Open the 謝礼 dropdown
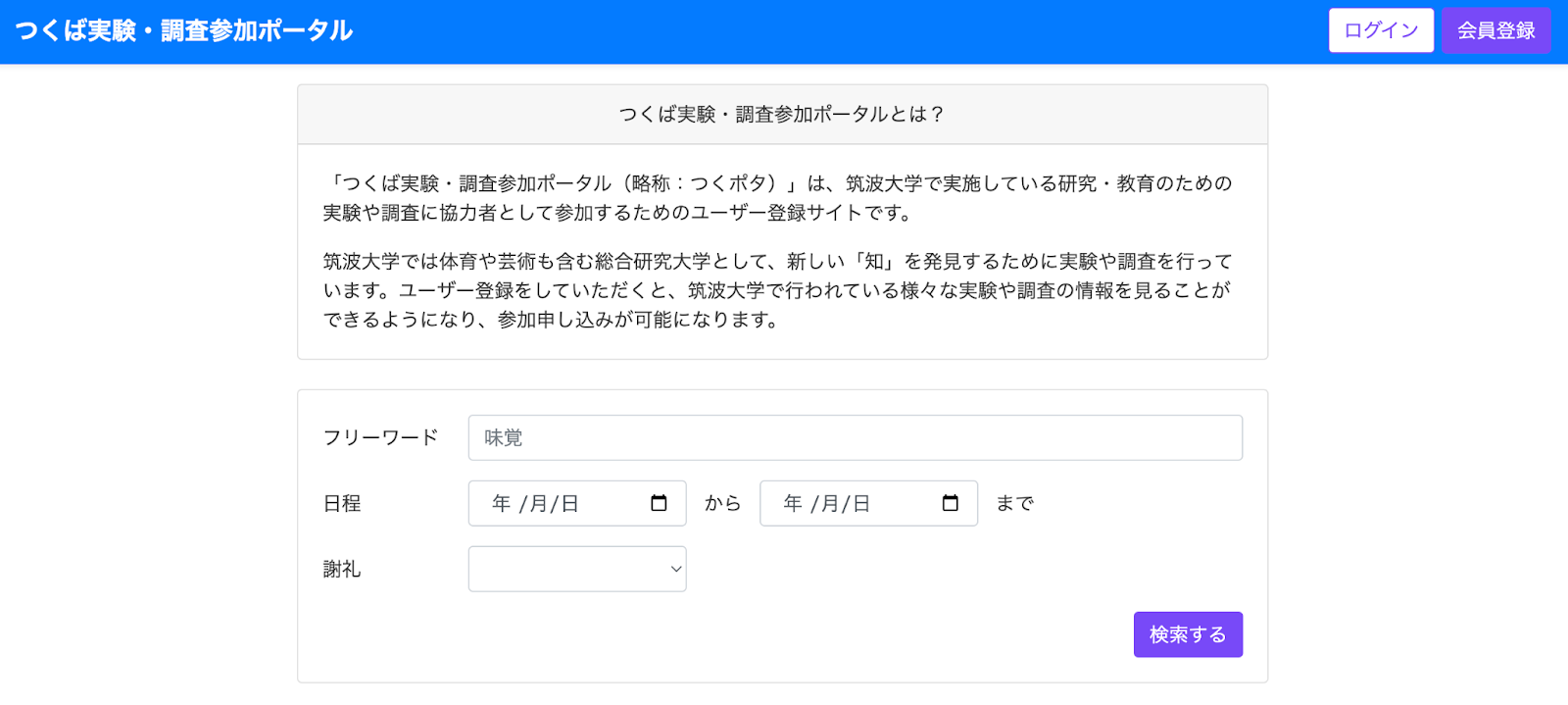This screenshot has height=705, width=1568. 577,569
